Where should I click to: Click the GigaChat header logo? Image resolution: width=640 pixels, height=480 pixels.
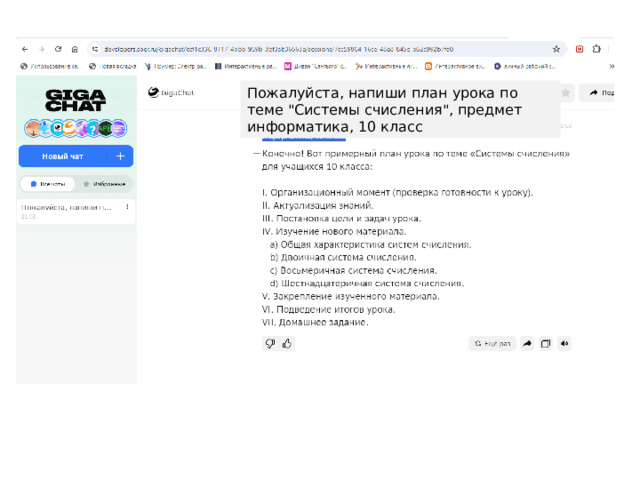click(x=171, y=93)
